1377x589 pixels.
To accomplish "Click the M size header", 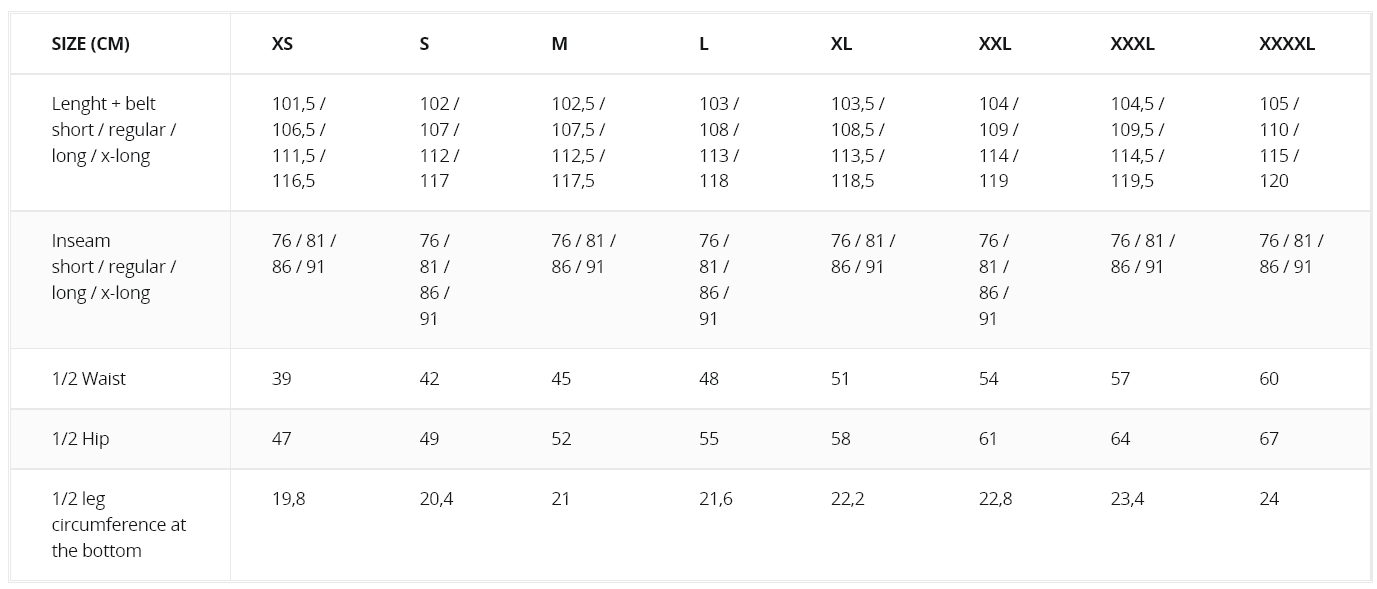I will click(x=559, y=44).
